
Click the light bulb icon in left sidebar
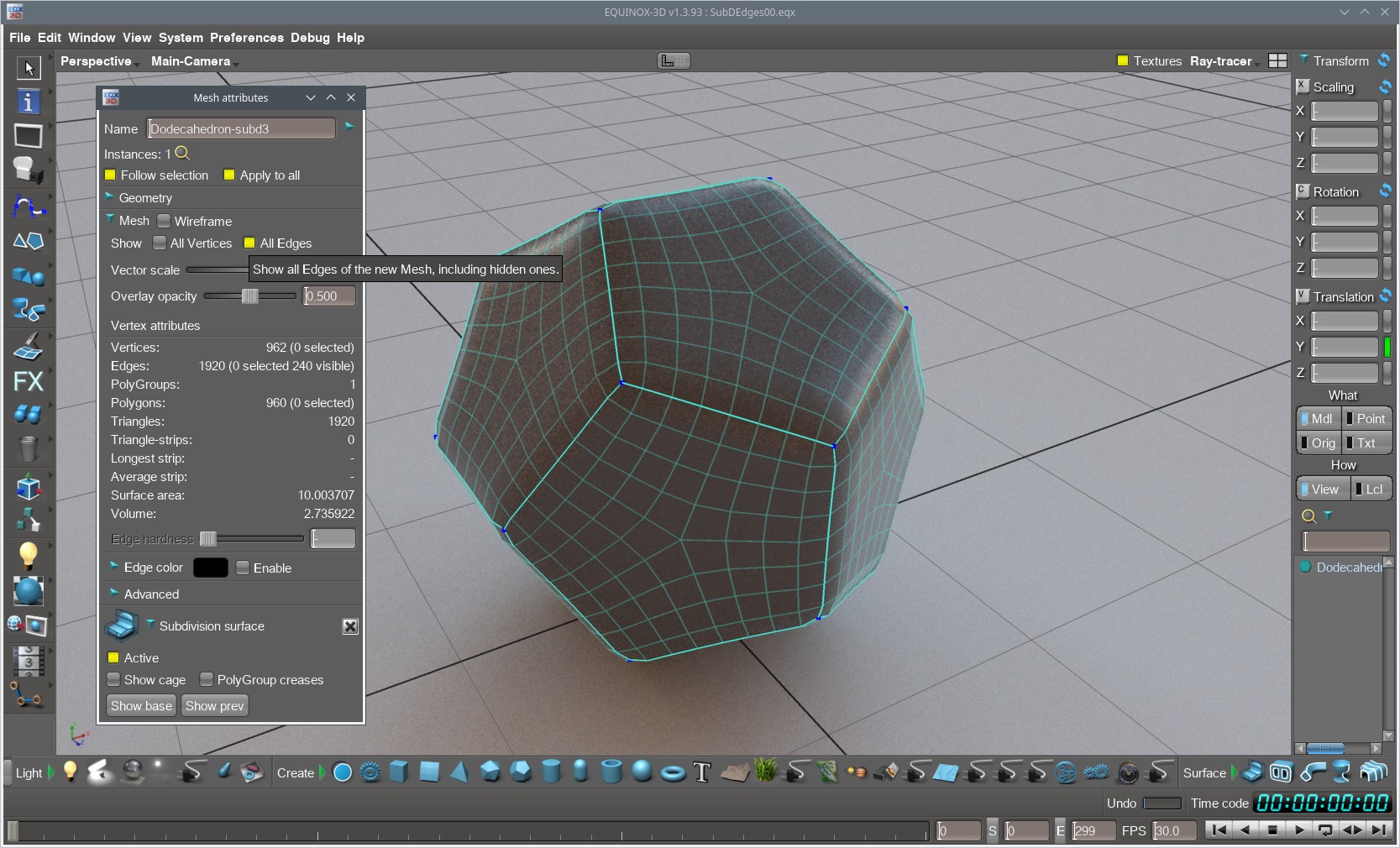[28, 555]
